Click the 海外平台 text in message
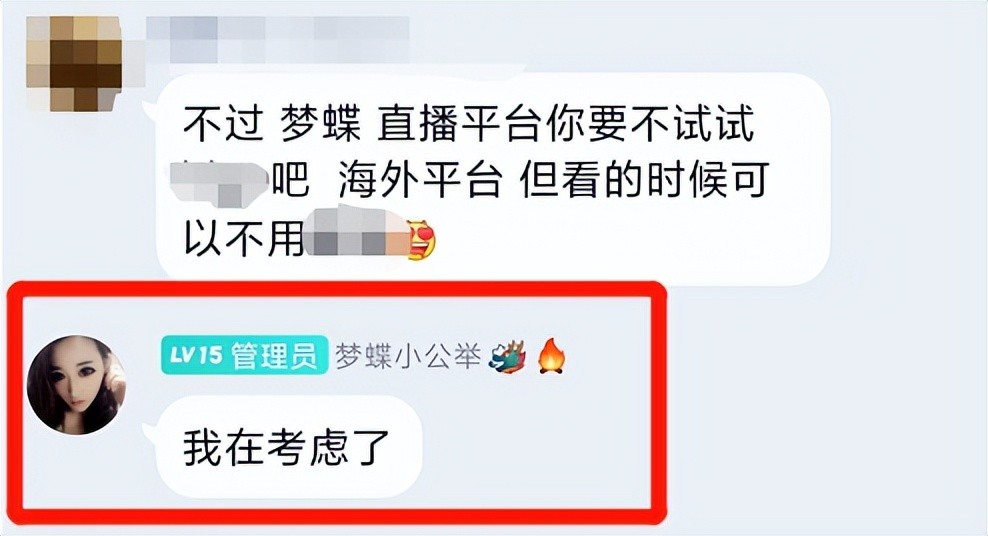The width and height of the screenshot is (988, 536). click(x=420, y=179)
